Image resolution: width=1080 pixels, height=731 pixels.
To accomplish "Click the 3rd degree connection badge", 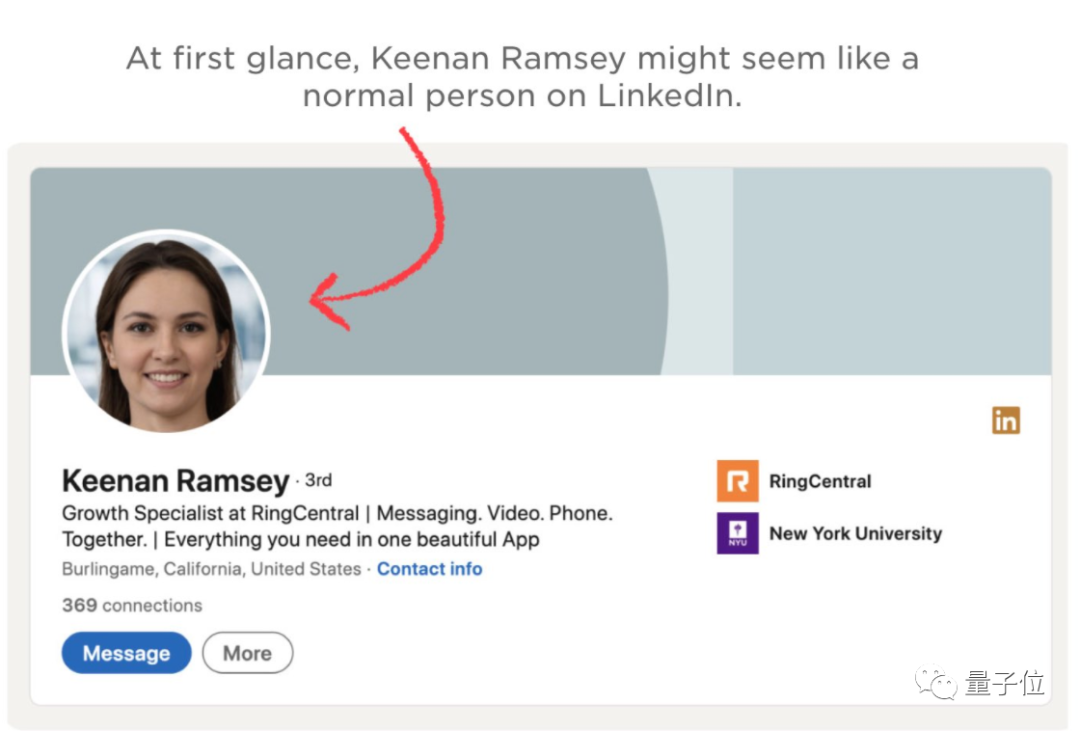I will point(318,480).
